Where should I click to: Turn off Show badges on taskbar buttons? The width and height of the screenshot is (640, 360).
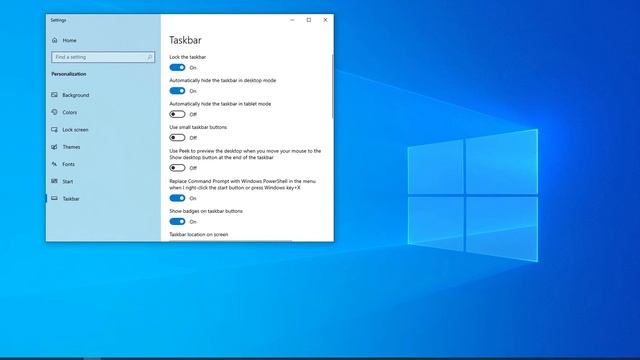coord(177,222)
